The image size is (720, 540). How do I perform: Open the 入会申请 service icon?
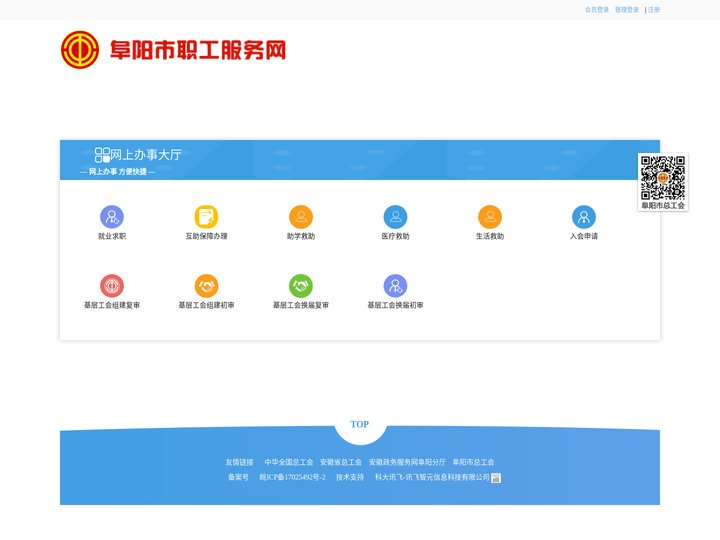point(584,217)
